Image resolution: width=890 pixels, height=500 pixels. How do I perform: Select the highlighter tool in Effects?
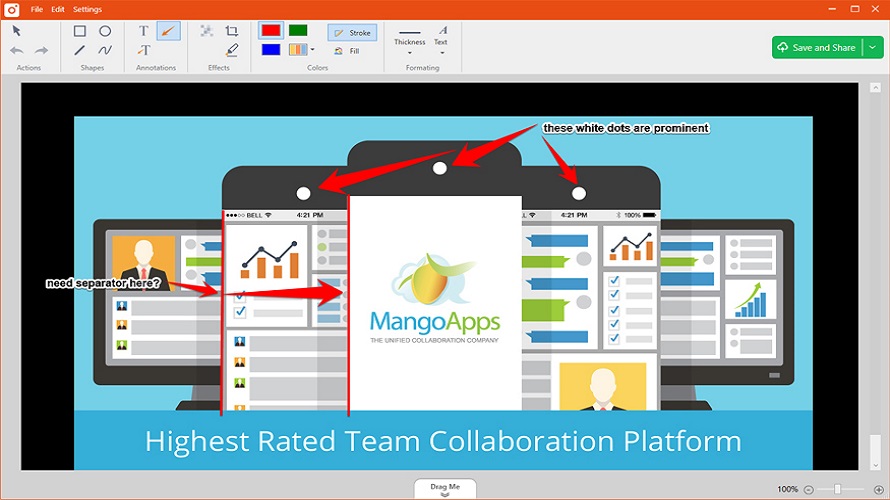pos(232,50)
